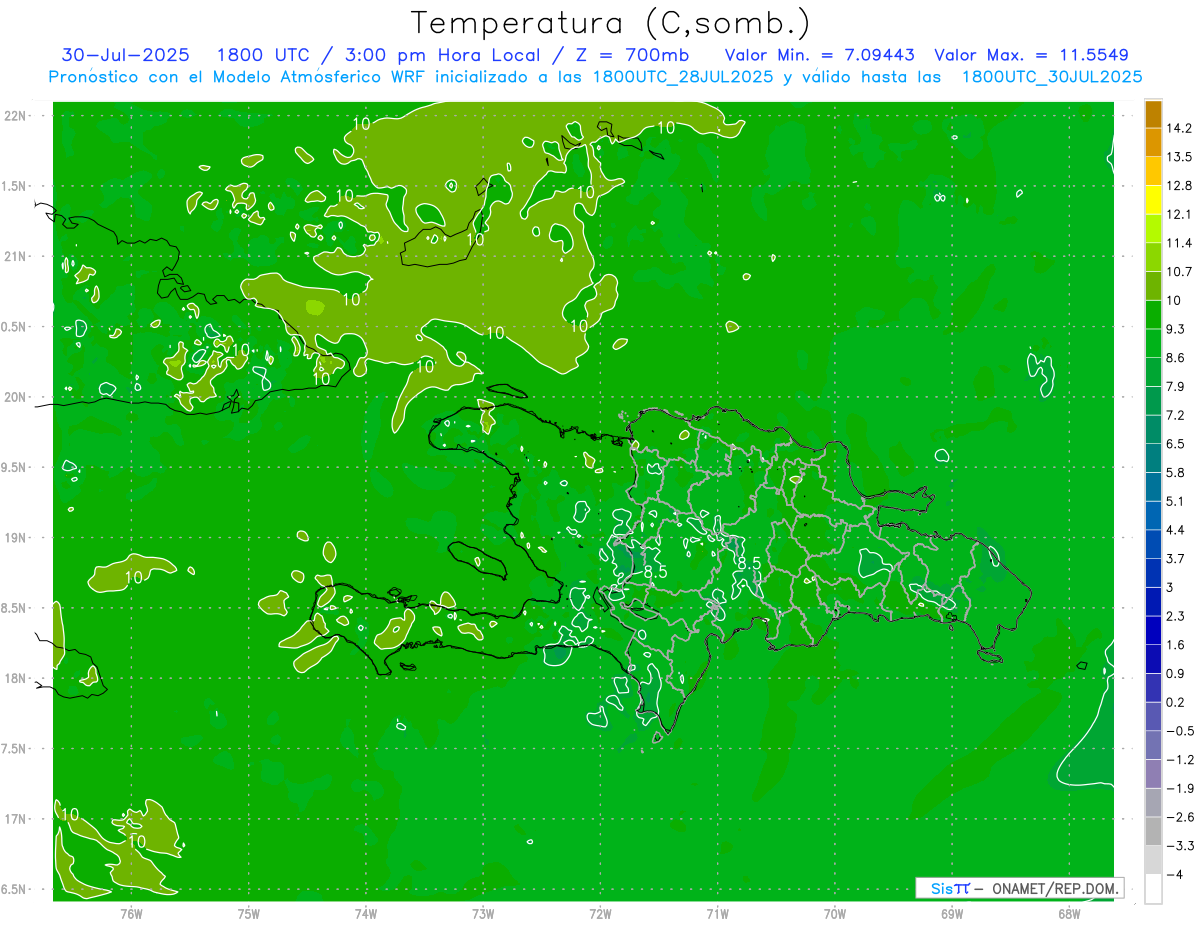Pick the orange-yellow swatch between 13.5 and 12.8
This screenshot has height=927, width=1200.
(1153, 171)
